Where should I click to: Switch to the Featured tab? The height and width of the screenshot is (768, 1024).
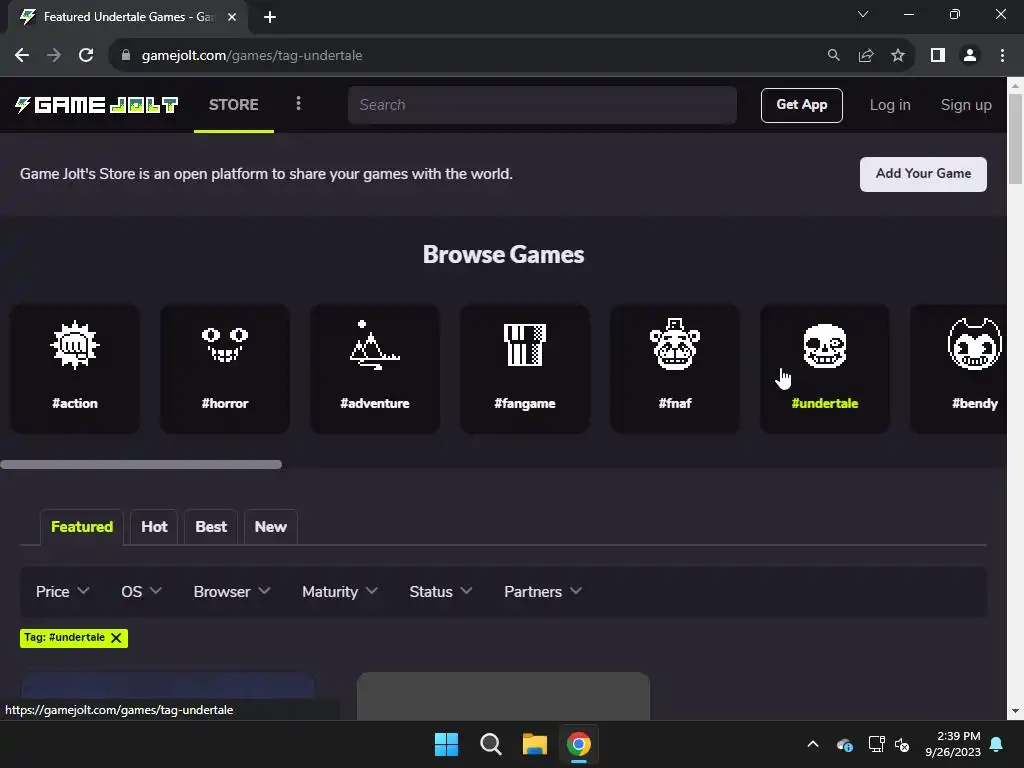click(x=82, y=527)
